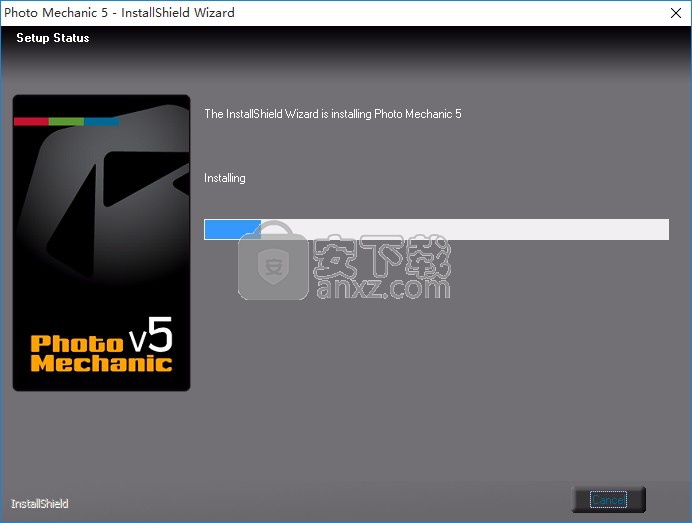Click the 'Setup Status' heading
This screenshot has width=692, height=523.
point(53,38)
